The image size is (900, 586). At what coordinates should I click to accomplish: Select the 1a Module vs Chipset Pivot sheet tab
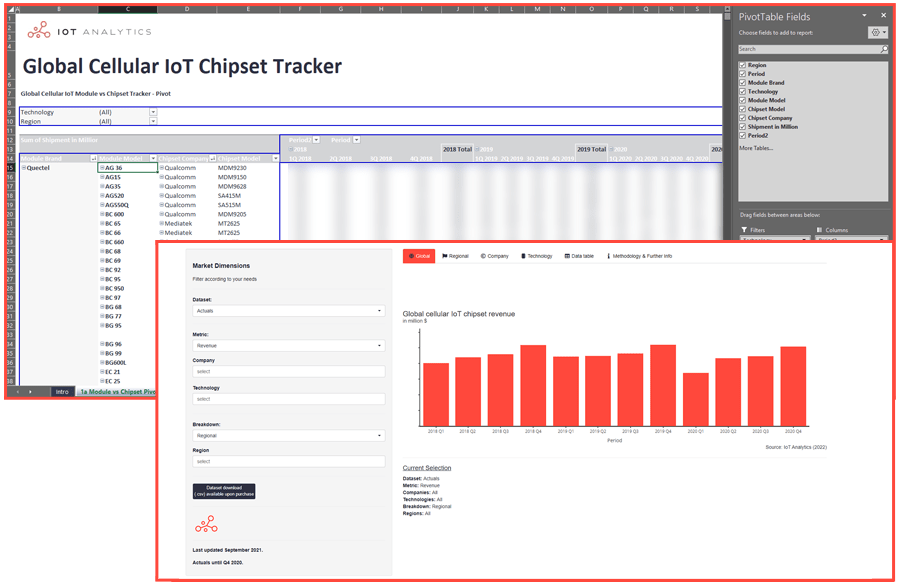(x=118, y=392)
